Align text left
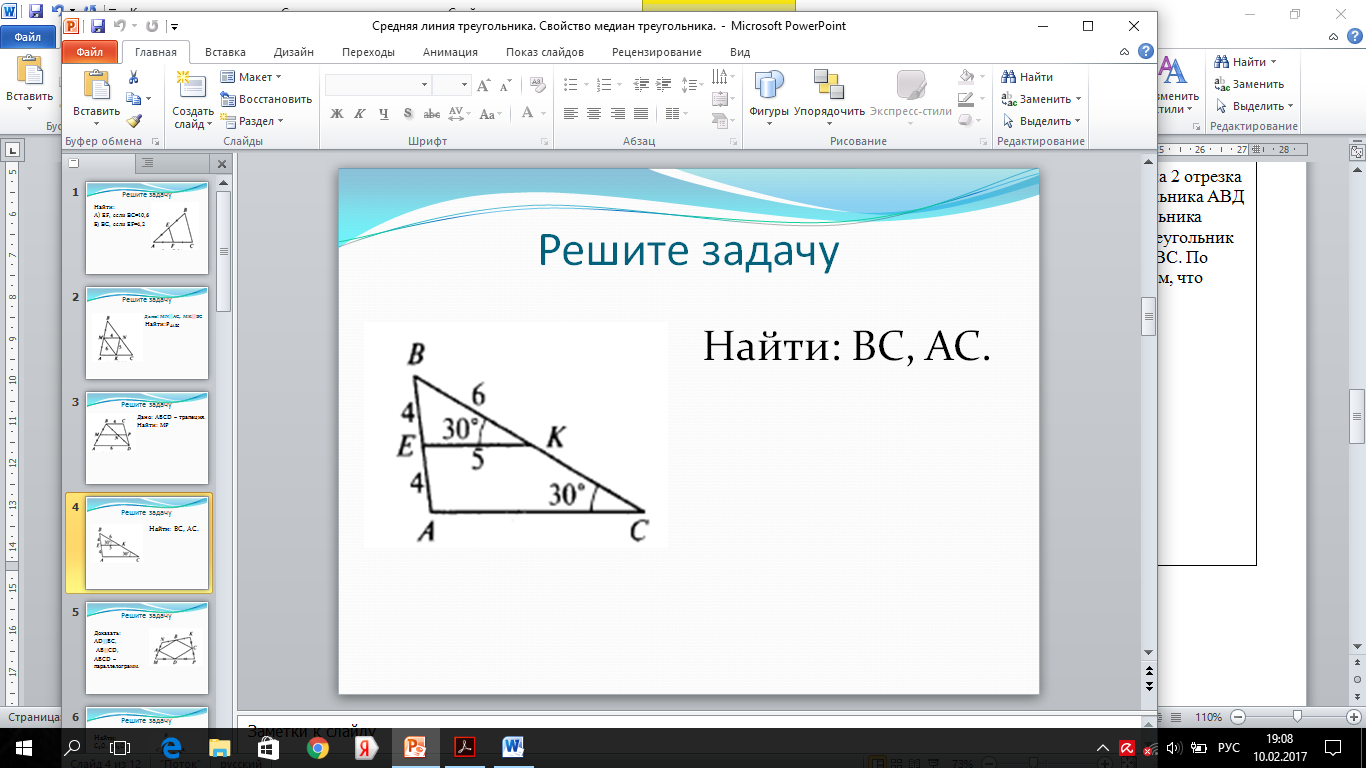 tap(570, 114)
